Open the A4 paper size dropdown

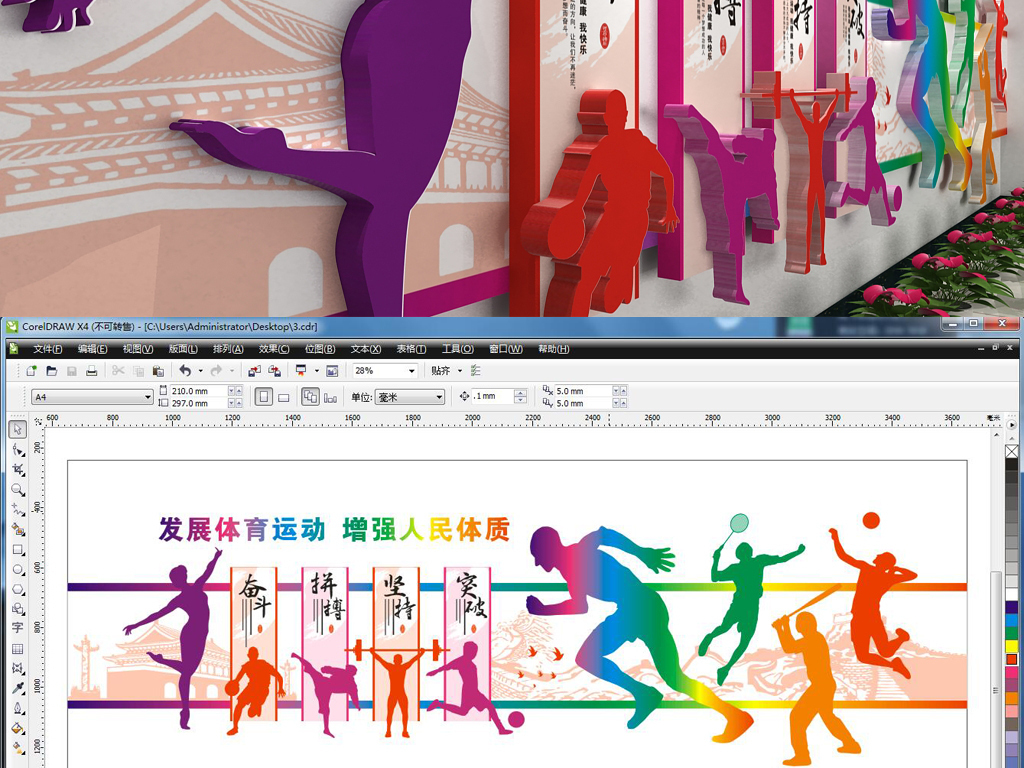(147, 397)
